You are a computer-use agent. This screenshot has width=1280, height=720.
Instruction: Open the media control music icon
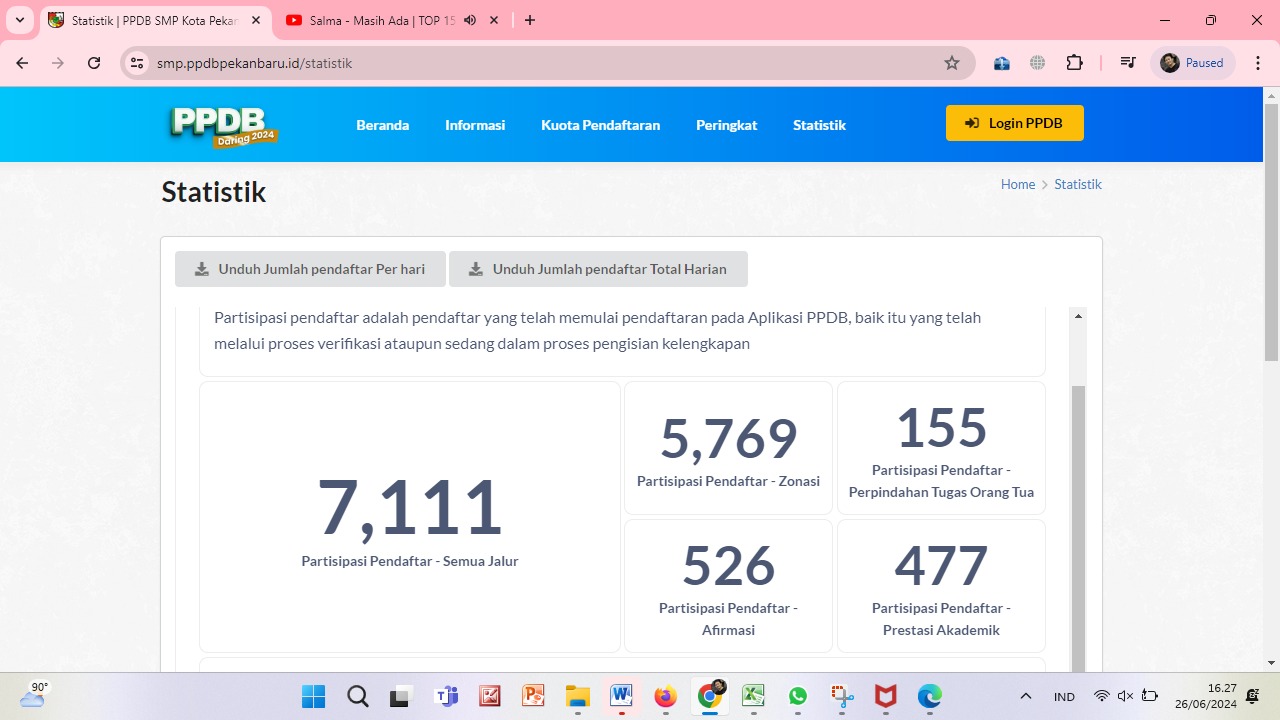[1128, 63]
